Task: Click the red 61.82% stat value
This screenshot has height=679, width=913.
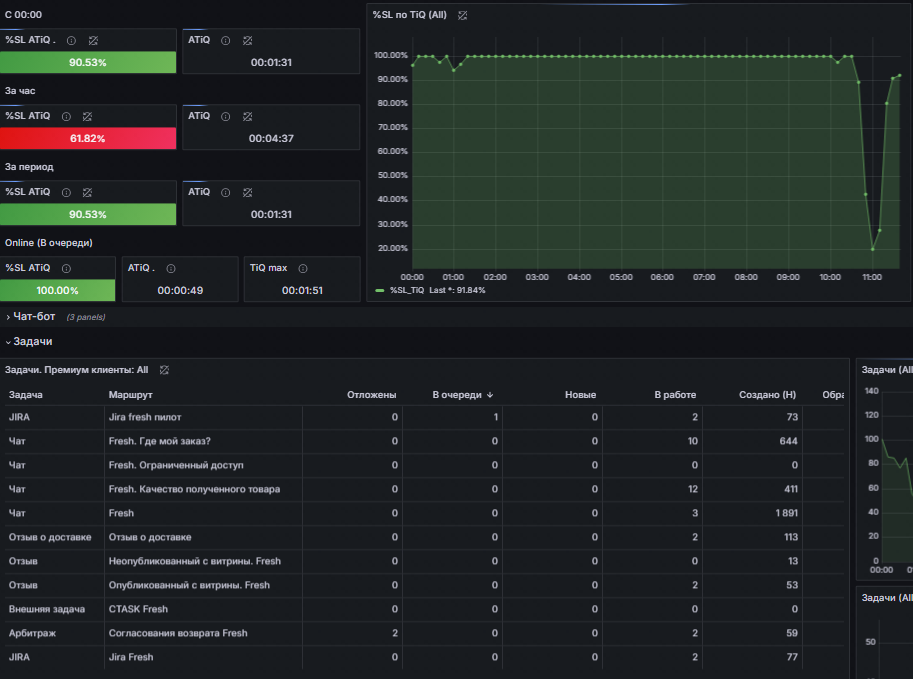Action: click(88, 138)
